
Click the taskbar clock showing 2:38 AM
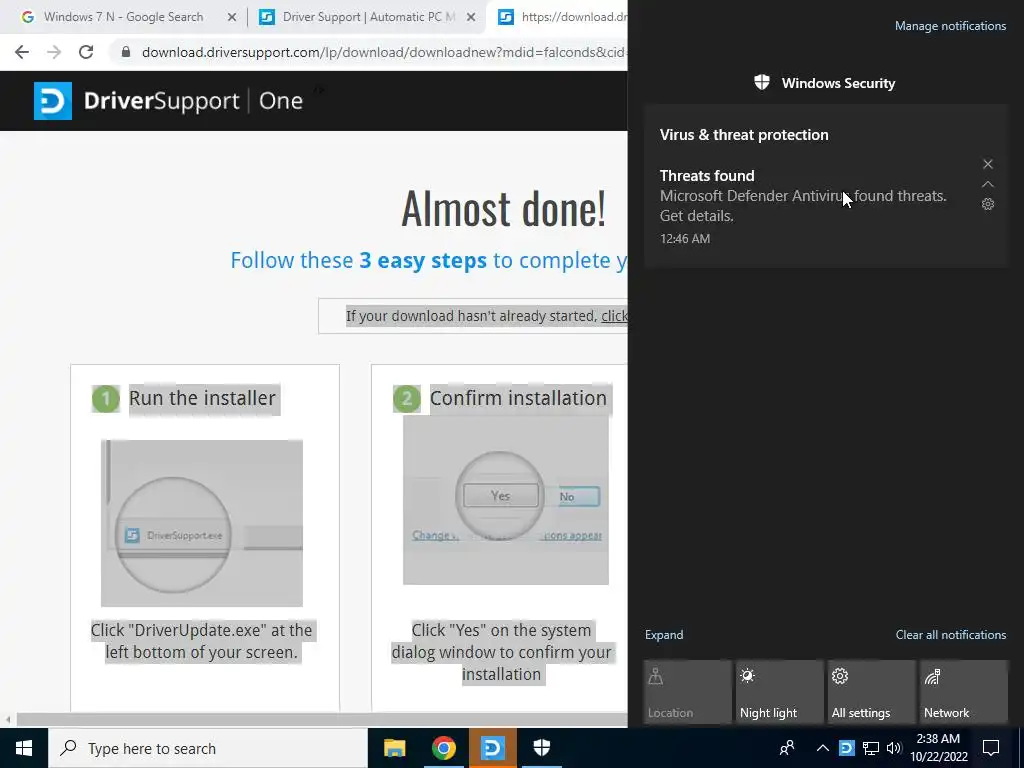[938, 748]
